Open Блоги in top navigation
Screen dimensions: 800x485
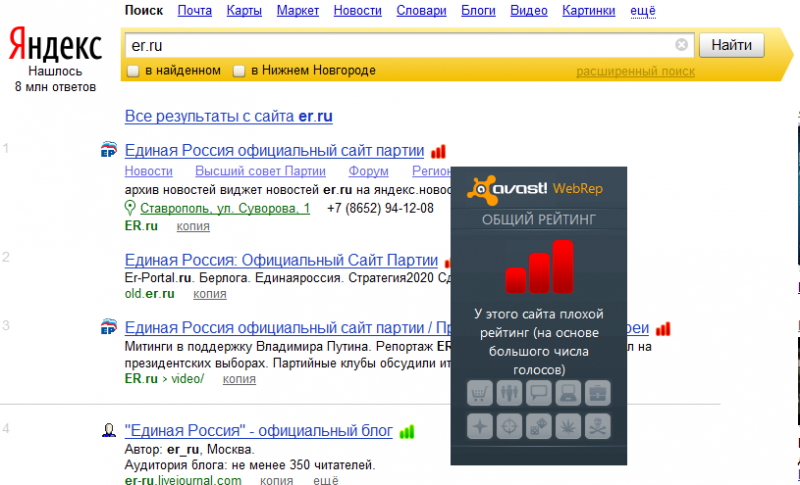(x=478, y=11)
